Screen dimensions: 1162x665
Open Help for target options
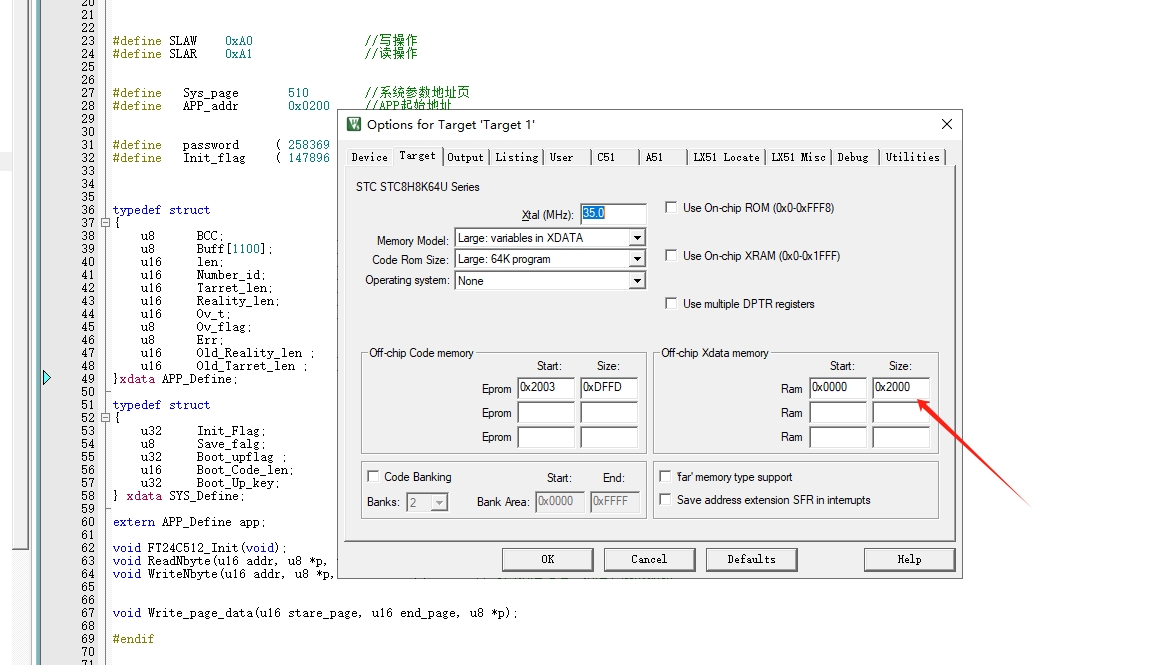click(x=909, y=560)
